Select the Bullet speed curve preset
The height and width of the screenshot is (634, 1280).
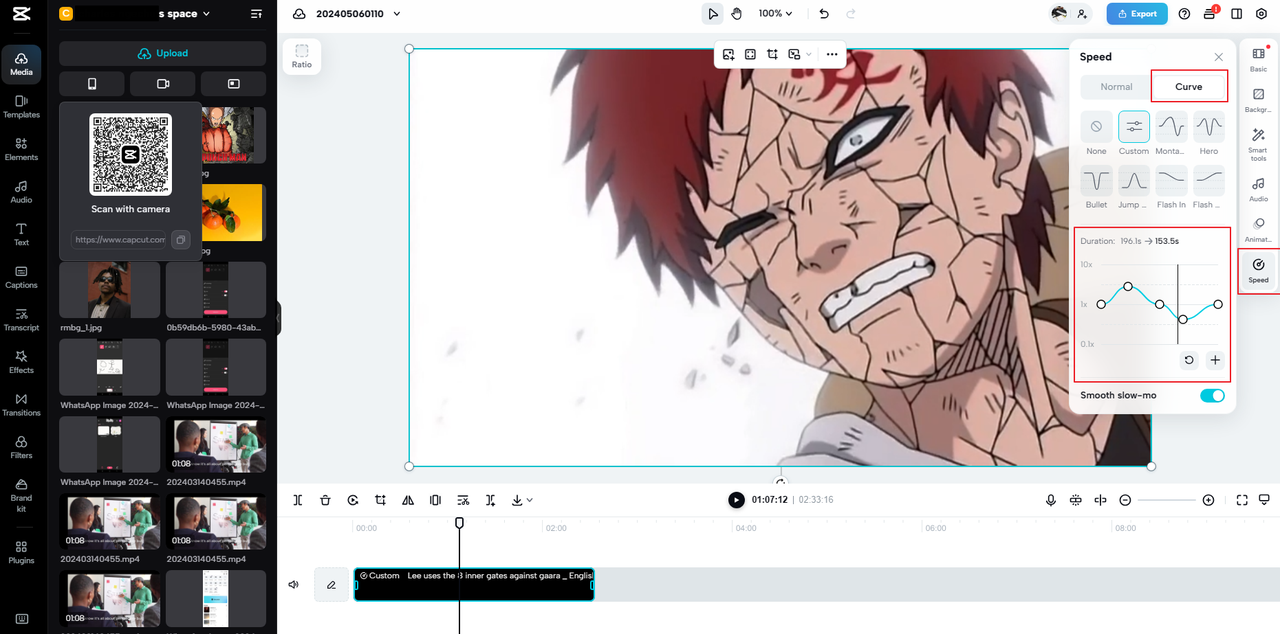(1096, 187)
